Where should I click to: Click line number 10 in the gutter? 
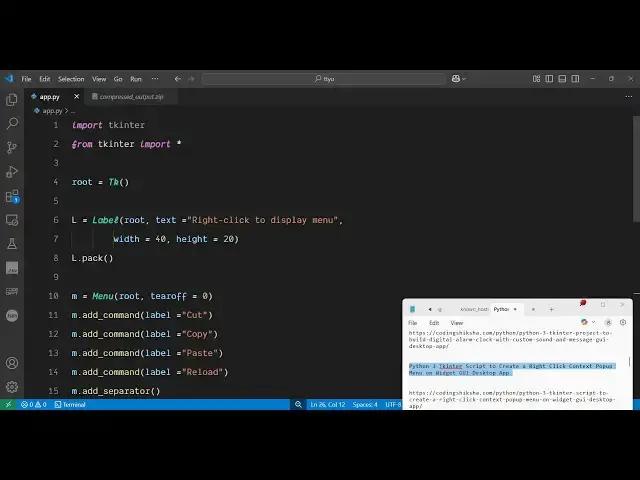(x=53, y=296)
